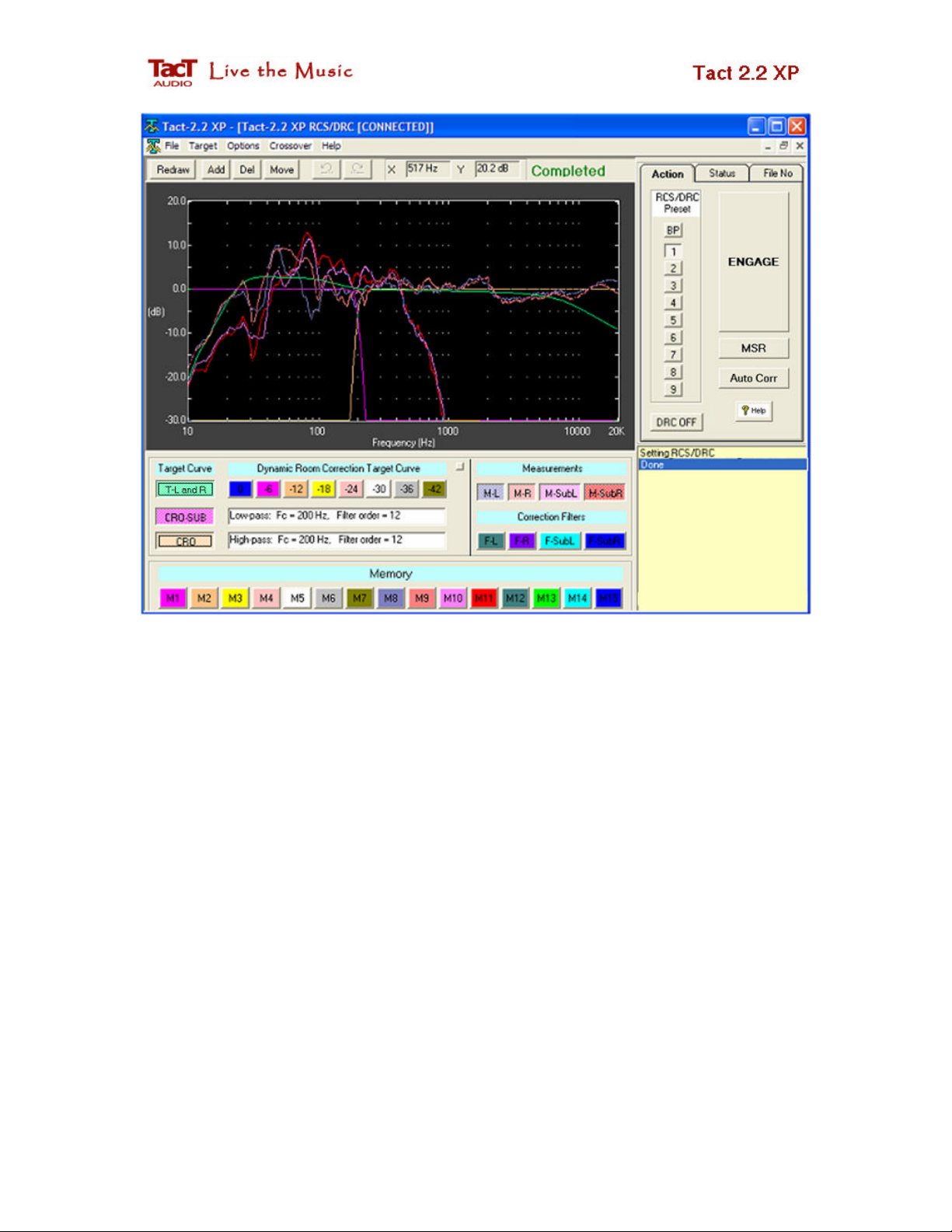Click memory slot M13

[x=546, y=598]
